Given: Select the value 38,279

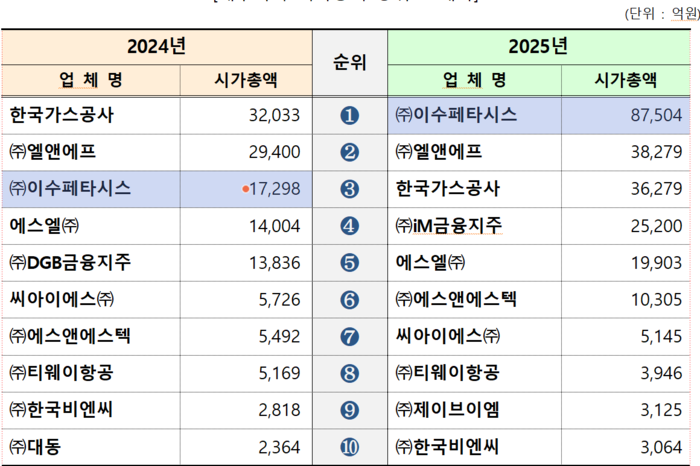Looking at the screenshot, I should click(656, 152).
